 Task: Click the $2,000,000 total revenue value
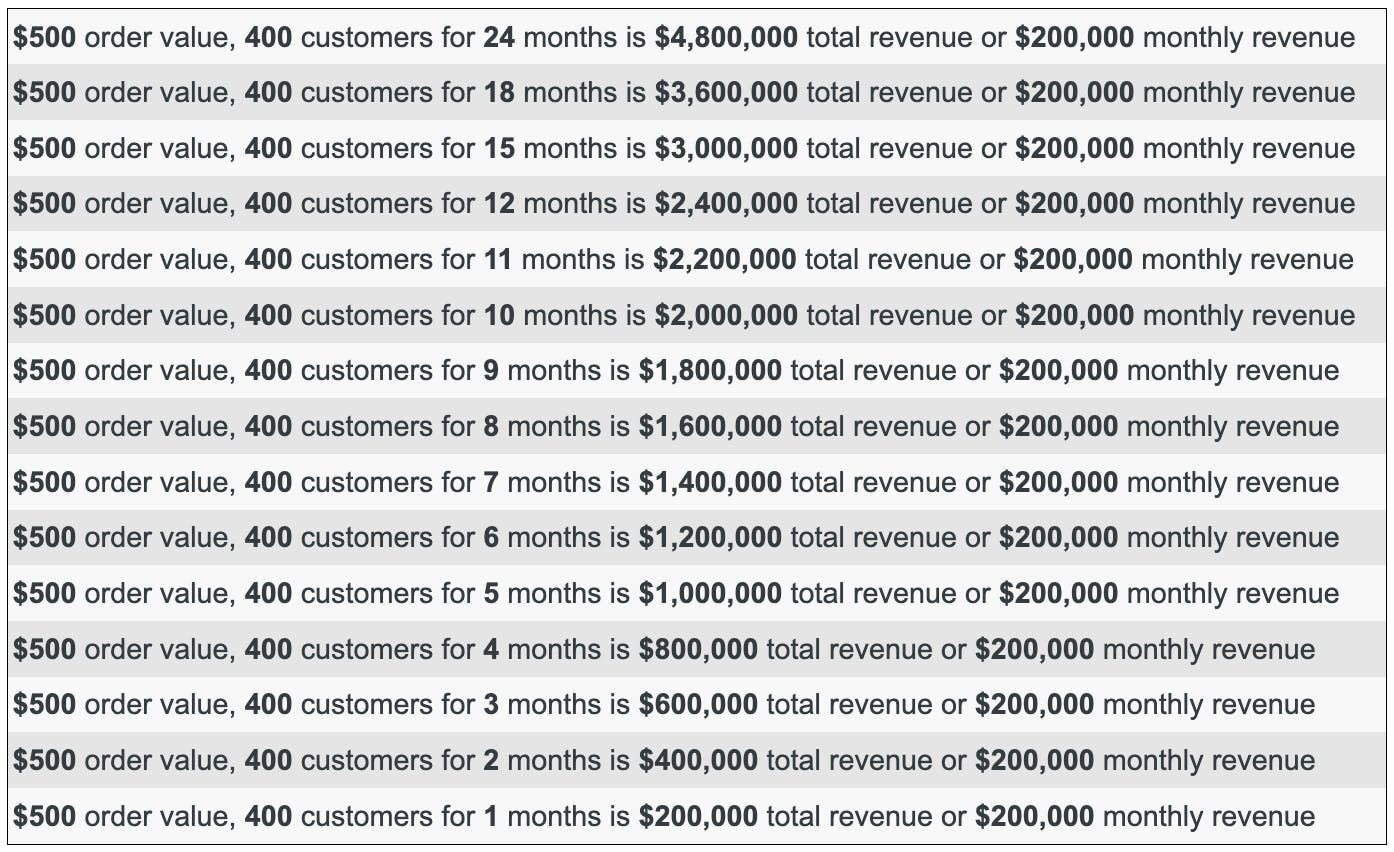pos(726,315)
